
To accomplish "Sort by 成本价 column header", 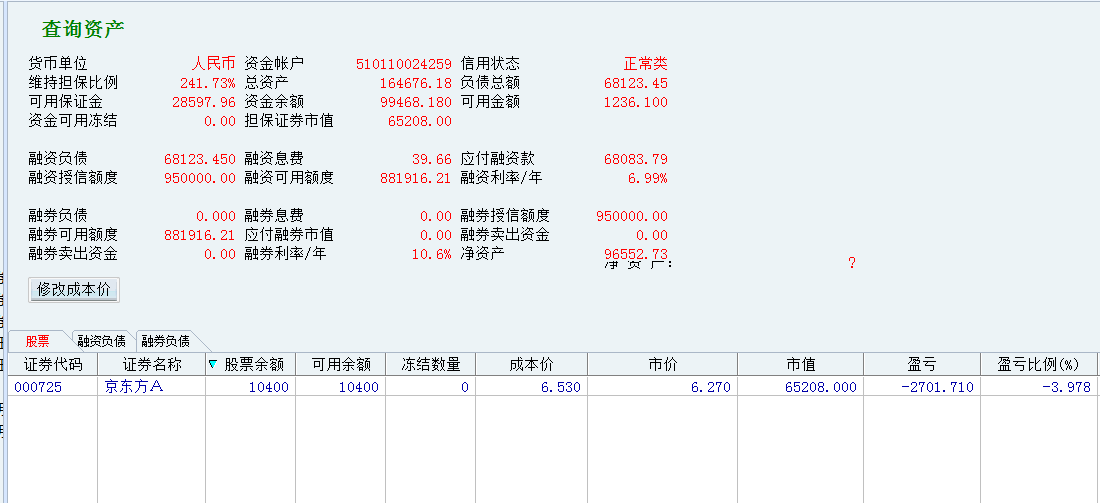I will (532, 364).
